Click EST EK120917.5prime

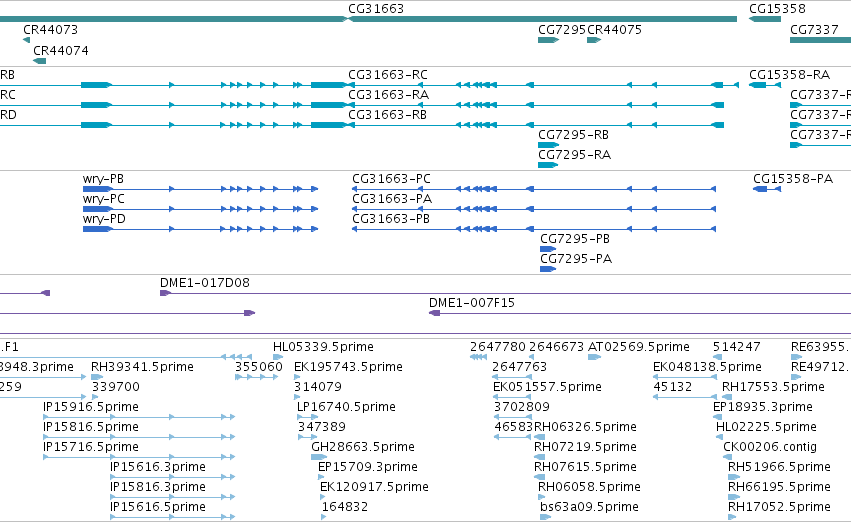pyautogui.click(x=374, y=487)
